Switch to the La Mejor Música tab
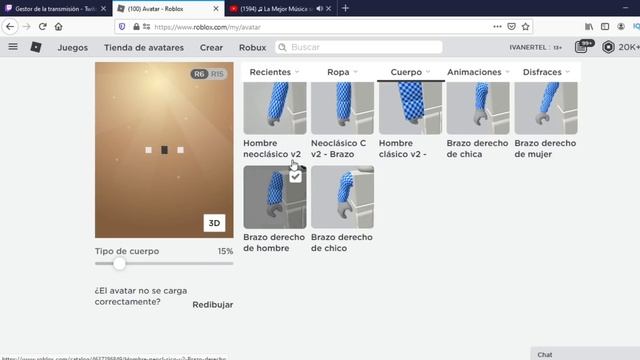 point(281,9)
